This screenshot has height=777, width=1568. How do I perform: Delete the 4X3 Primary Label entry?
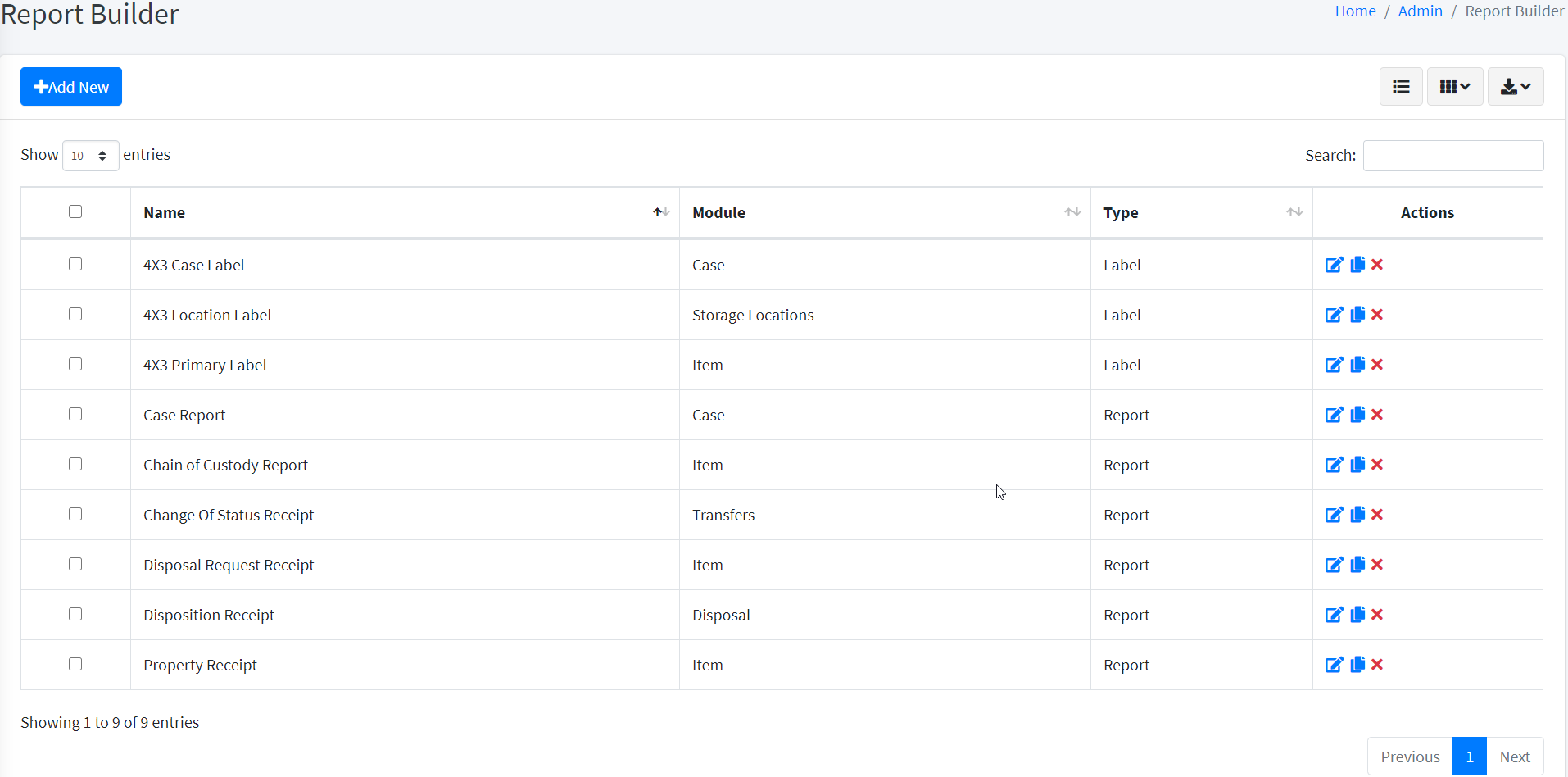[1377, 365]
